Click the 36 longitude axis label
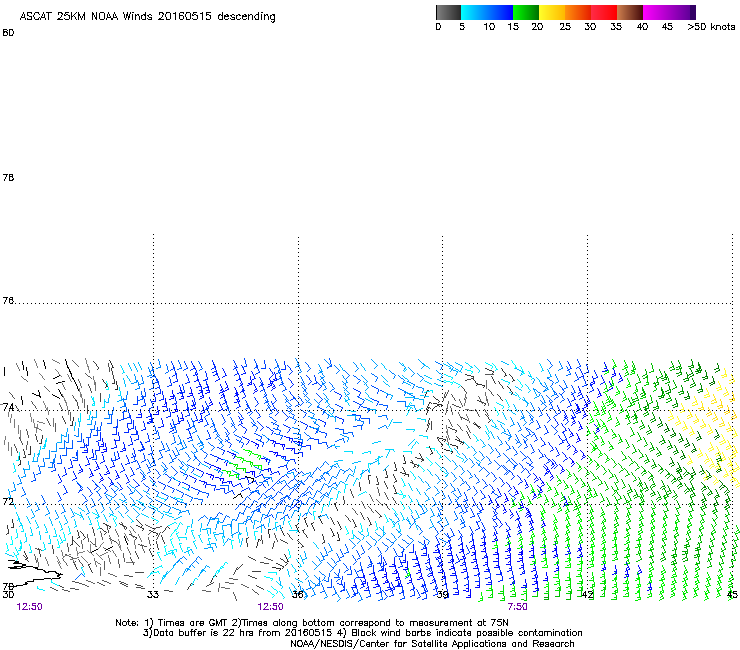 [x=297, y=594]
